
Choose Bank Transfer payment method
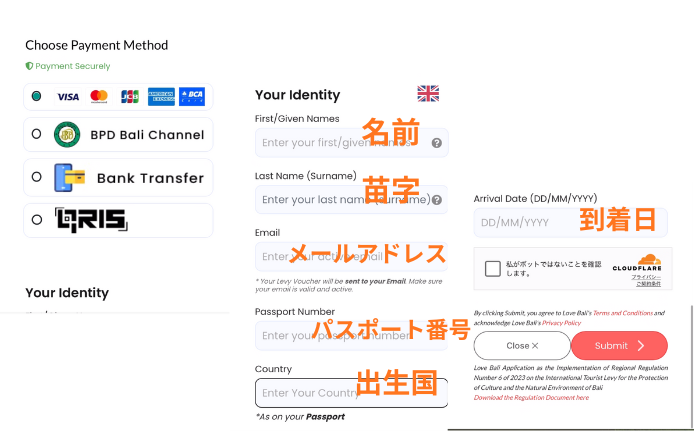[x=36, y=177]
